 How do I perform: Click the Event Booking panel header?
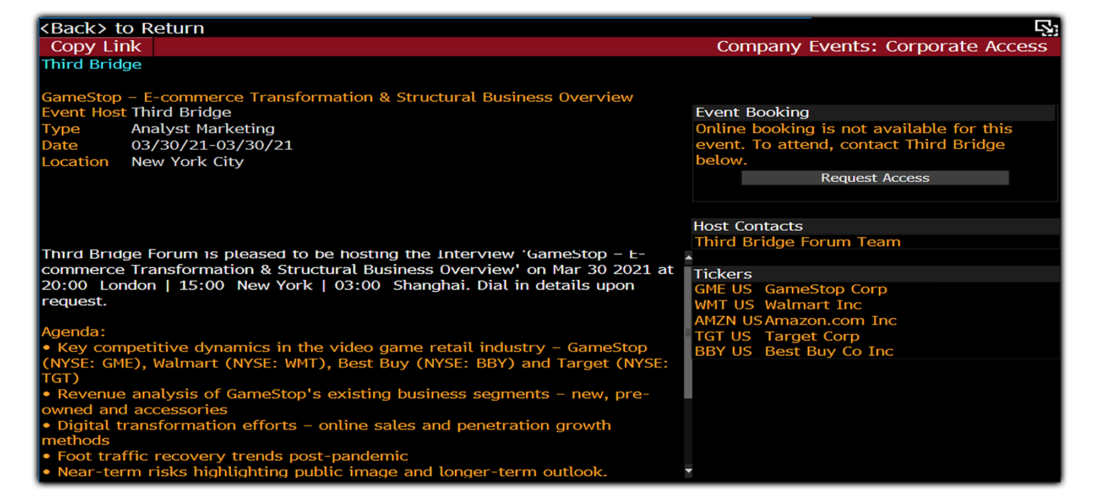pyautogui.click(x=874, y=112)
